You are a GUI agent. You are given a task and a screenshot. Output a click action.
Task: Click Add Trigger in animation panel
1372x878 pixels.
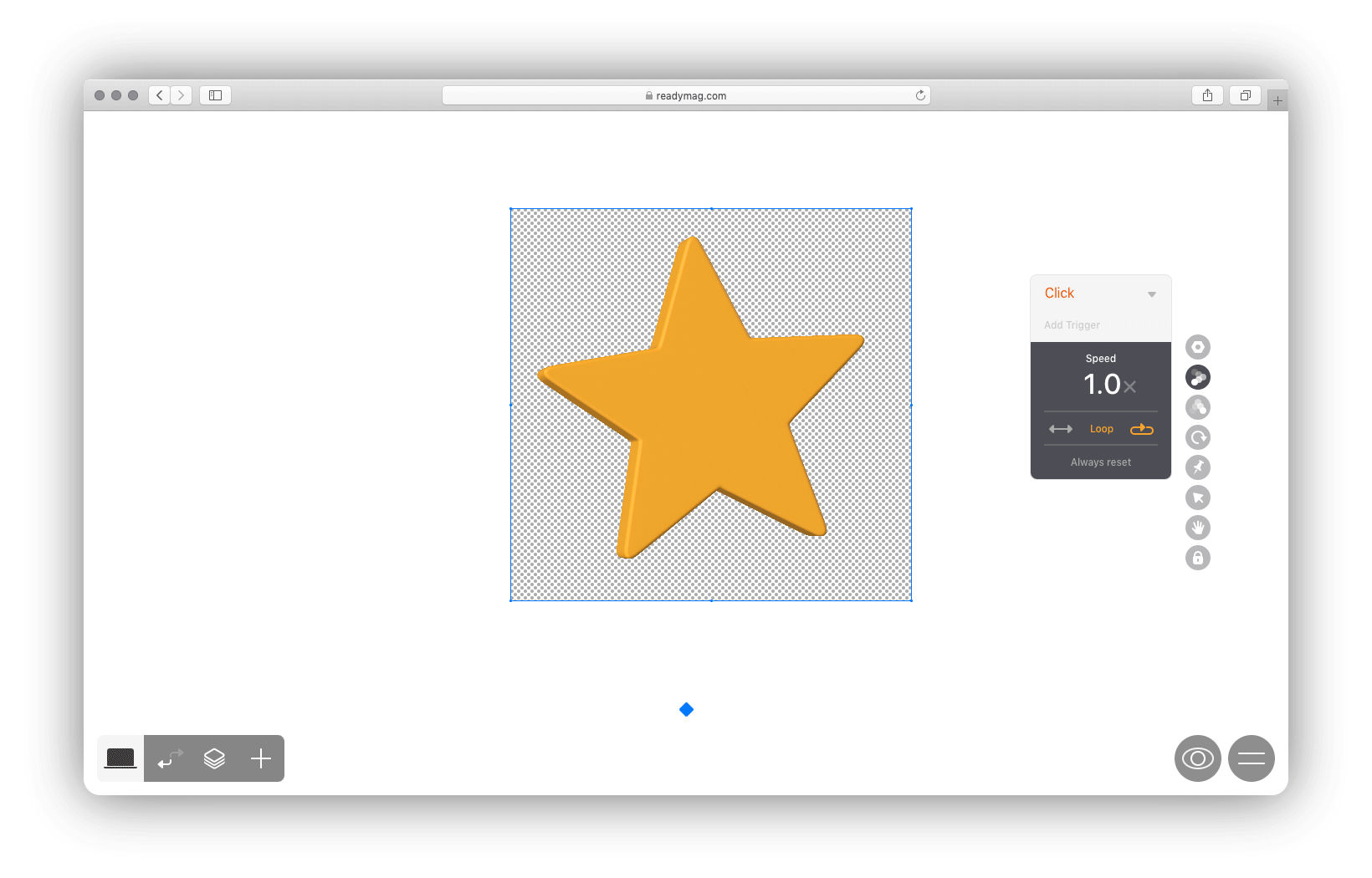(1072, 325)
